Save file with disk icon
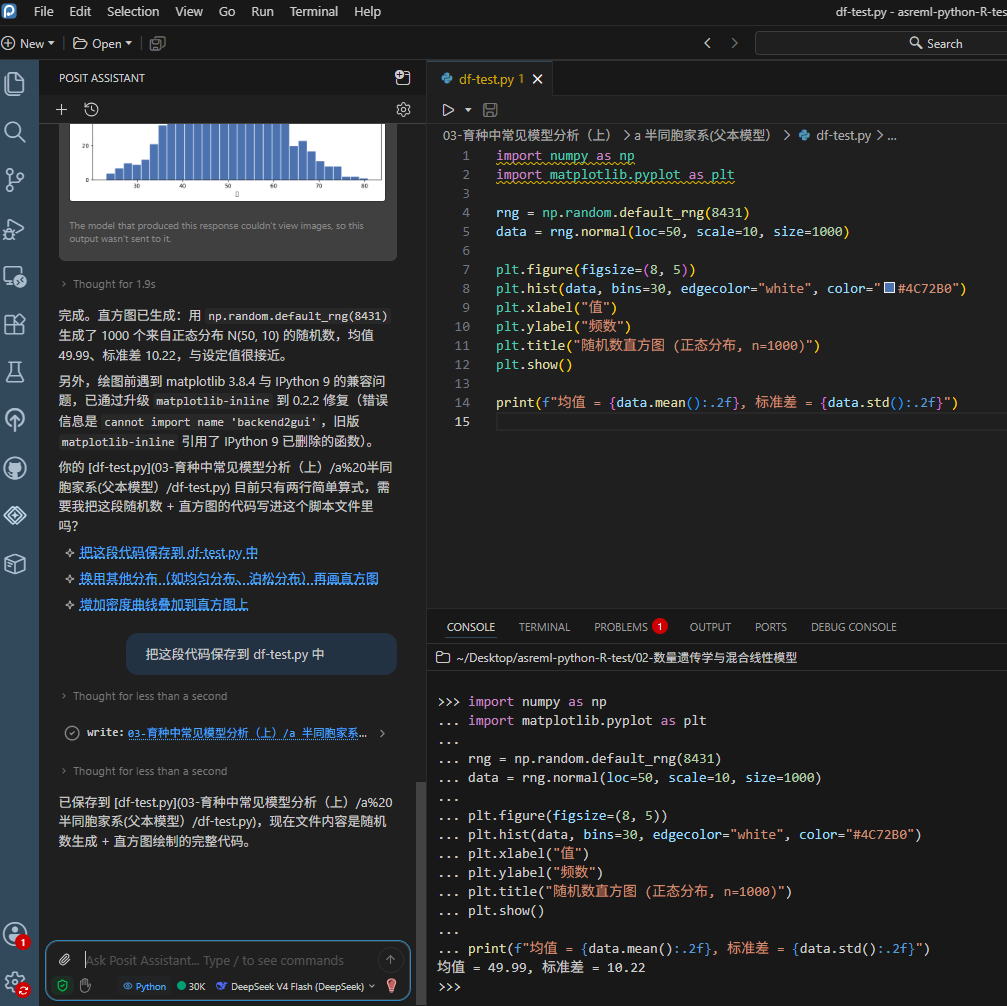 pyautogui.click(x=490, y=110)
